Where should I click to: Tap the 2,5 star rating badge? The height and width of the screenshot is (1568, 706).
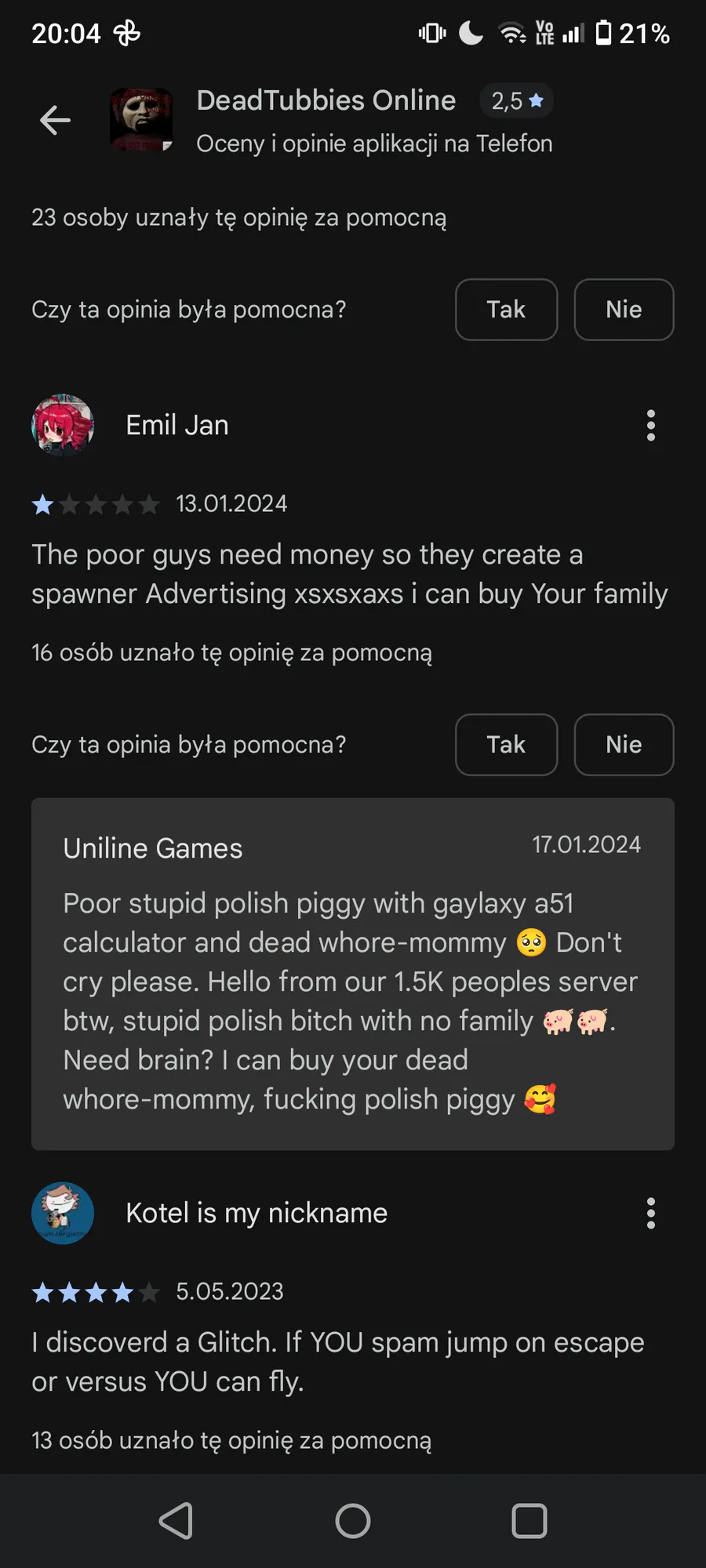pyautogui.click(x=517, y=101)
